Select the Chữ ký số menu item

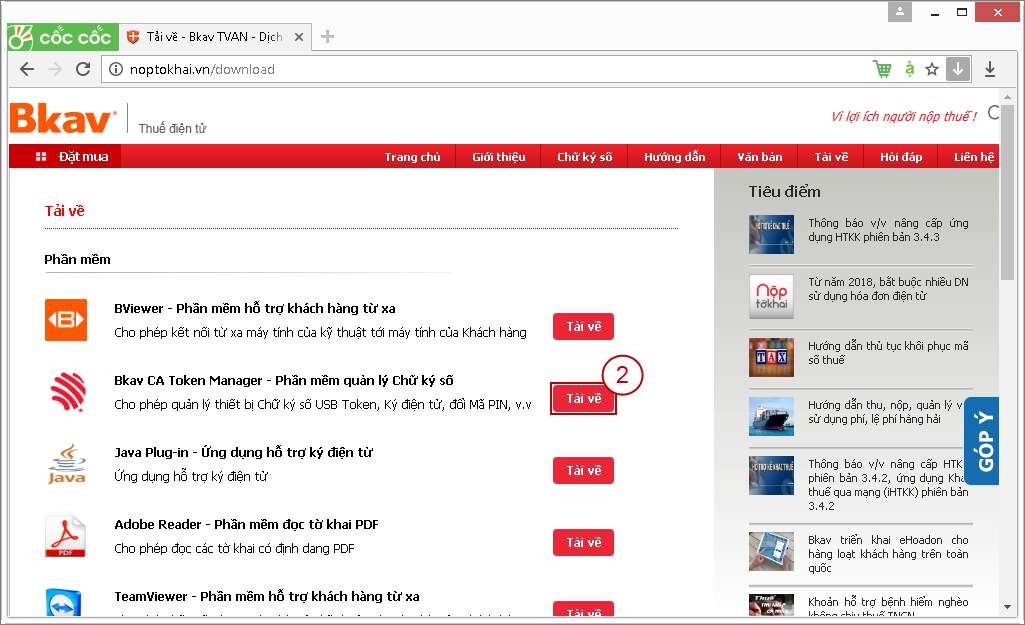tap(584, 157)
